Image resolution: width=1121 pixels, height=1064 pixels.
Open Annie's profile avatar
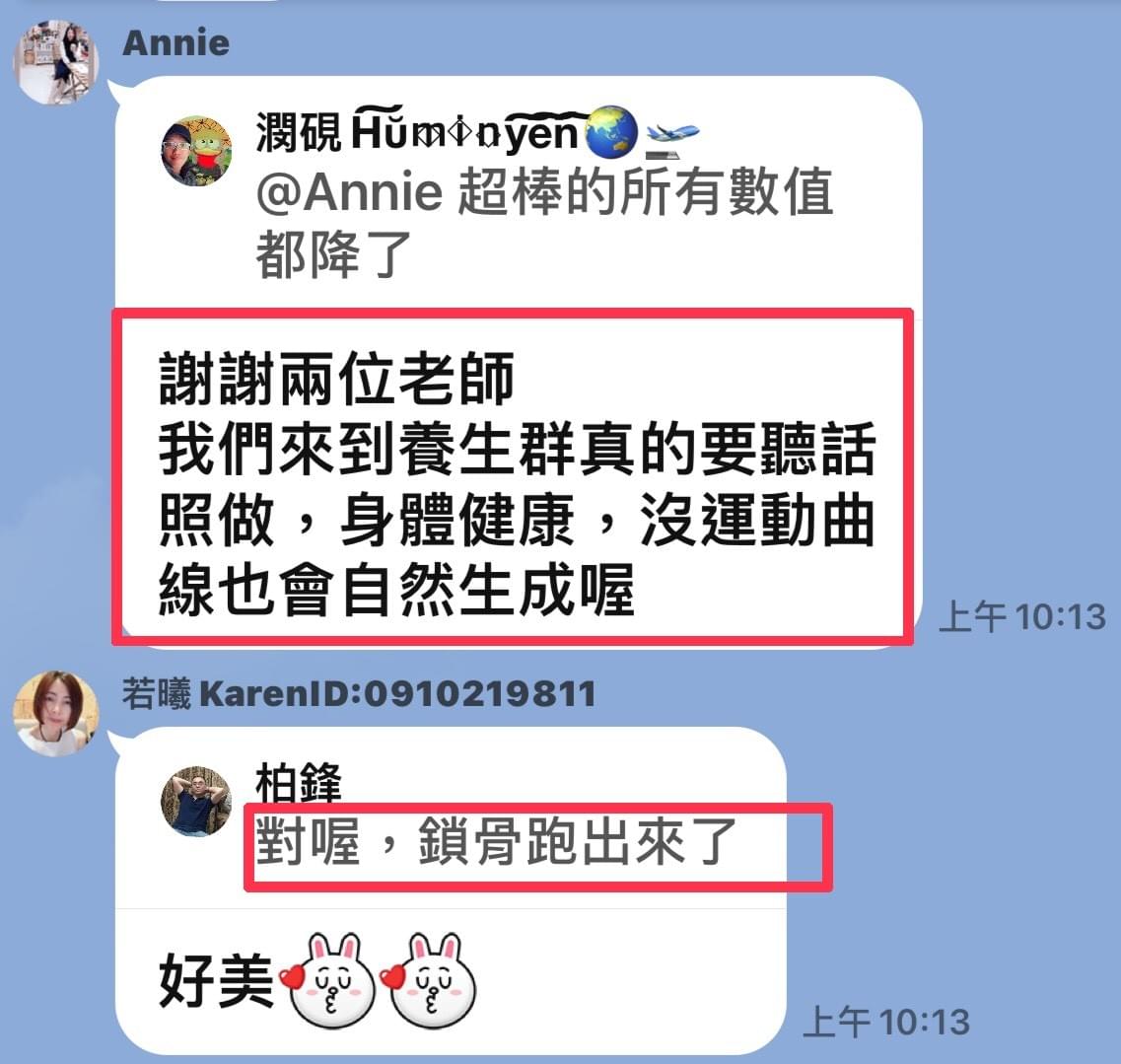pos(55,62)
